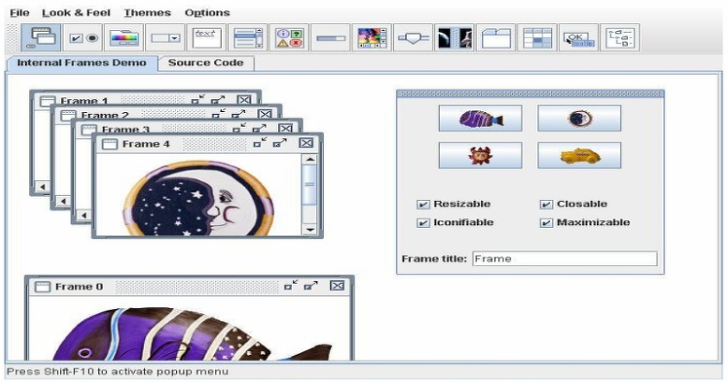Click the down arrow of Frame 4's vertical scrollbar

pyautogui.click(x=309, y=229)
